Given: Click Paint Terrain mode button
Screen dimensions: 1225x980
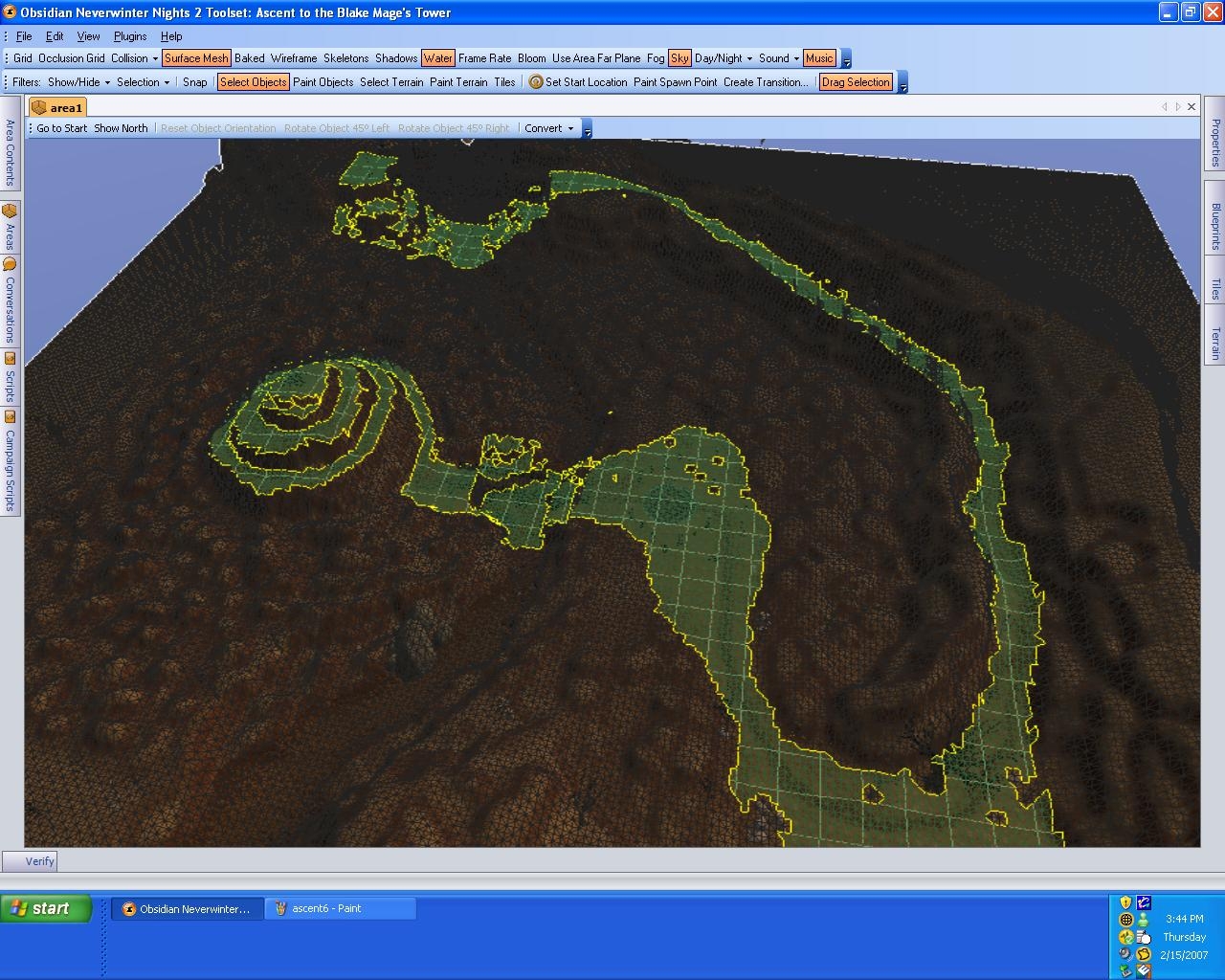Looking at the screenshot, I should [x=458, y=82].
